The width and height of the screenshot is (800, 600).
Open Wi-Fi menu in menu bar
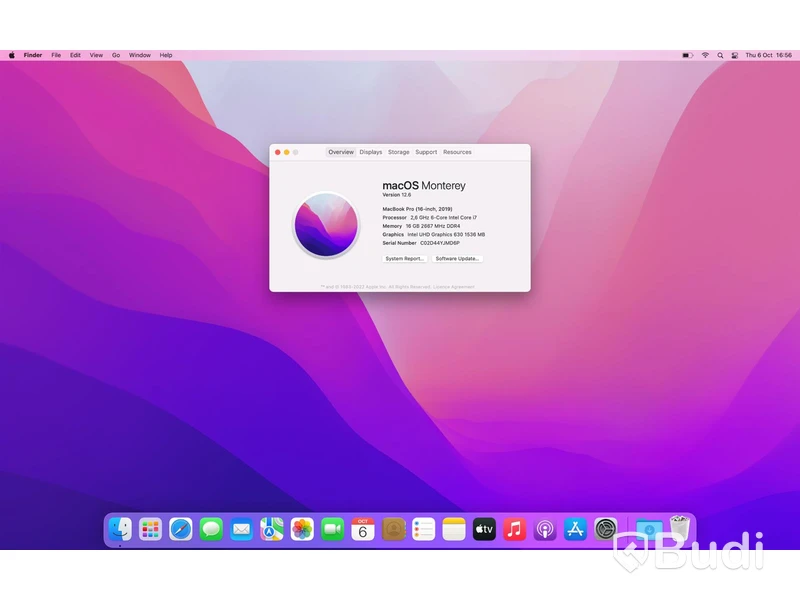tap(705, 55)
